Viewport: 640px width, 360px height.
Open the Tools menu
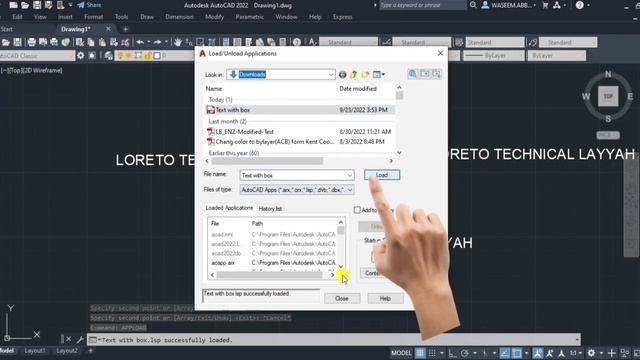(121, 17)
